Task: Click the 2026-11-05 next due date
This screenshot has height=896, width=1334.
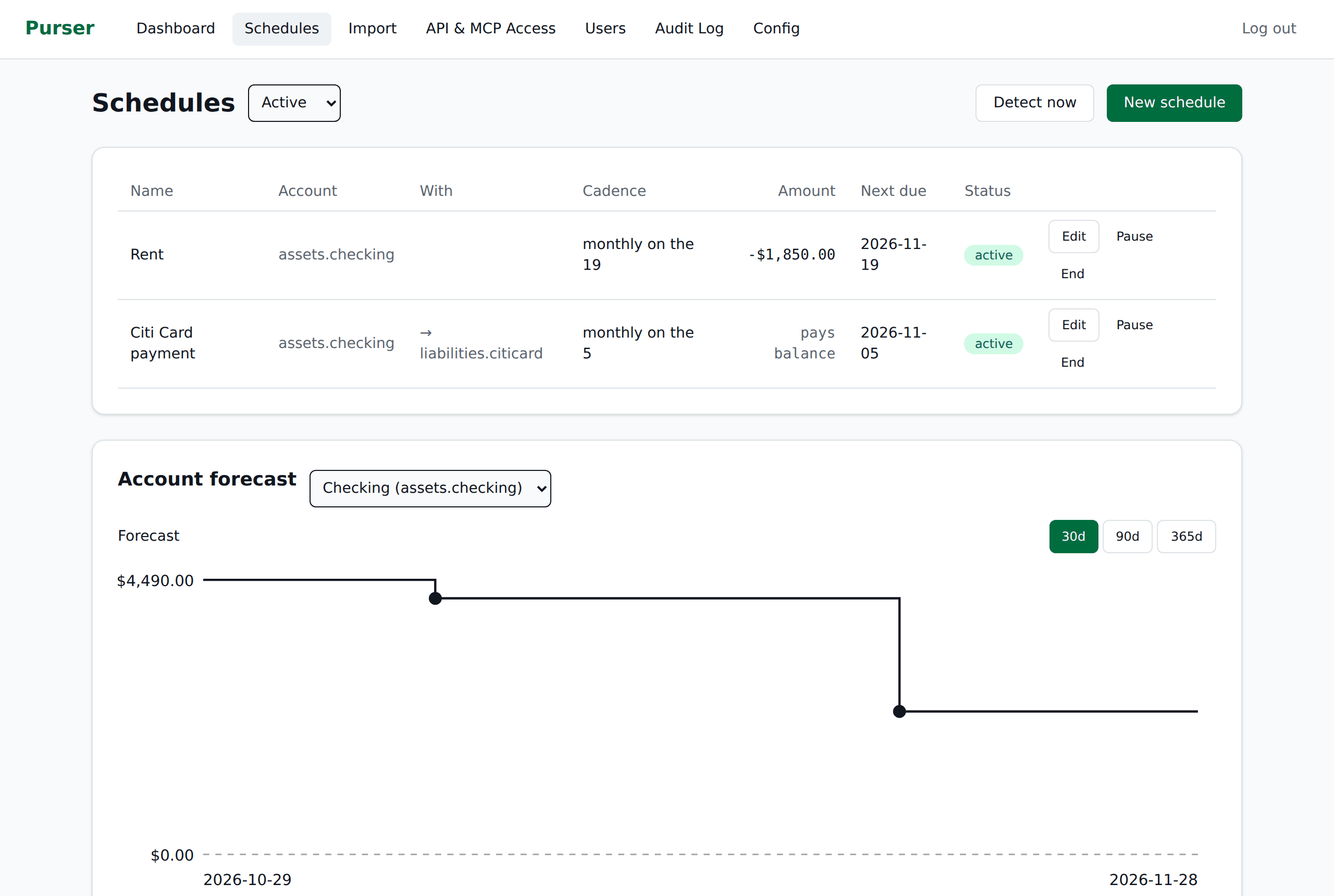Action: pyautogui.click(x=893, y=343)
